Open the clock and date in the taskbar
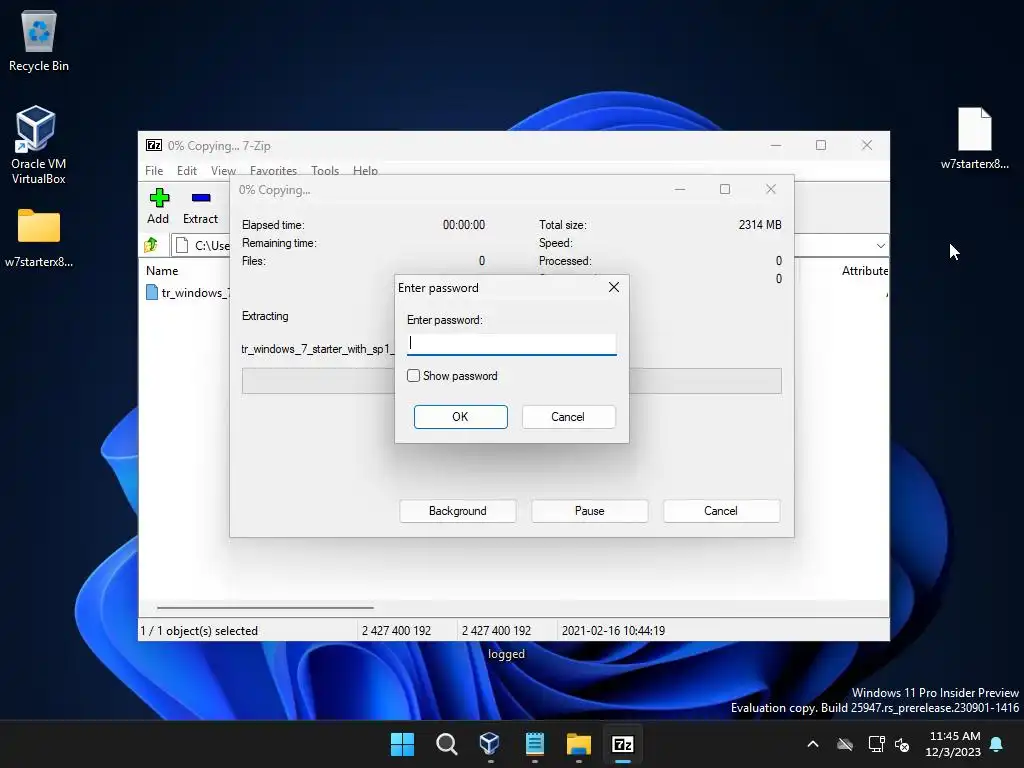Viewport: 1024px width, 768px height. pyautogui.click(x=953, y=744)
